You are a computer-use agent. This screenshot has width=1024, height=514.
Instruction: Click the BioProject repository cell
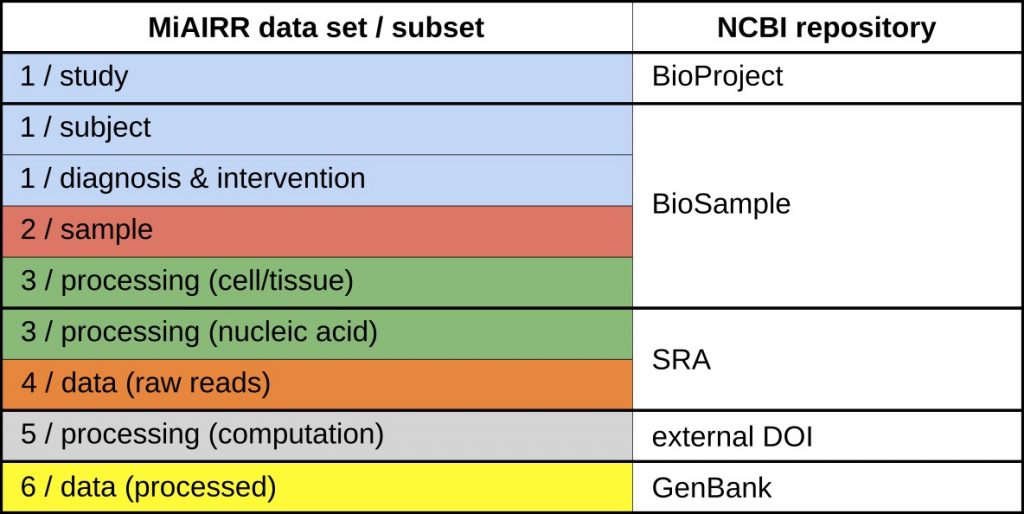(x=827, y=78)
